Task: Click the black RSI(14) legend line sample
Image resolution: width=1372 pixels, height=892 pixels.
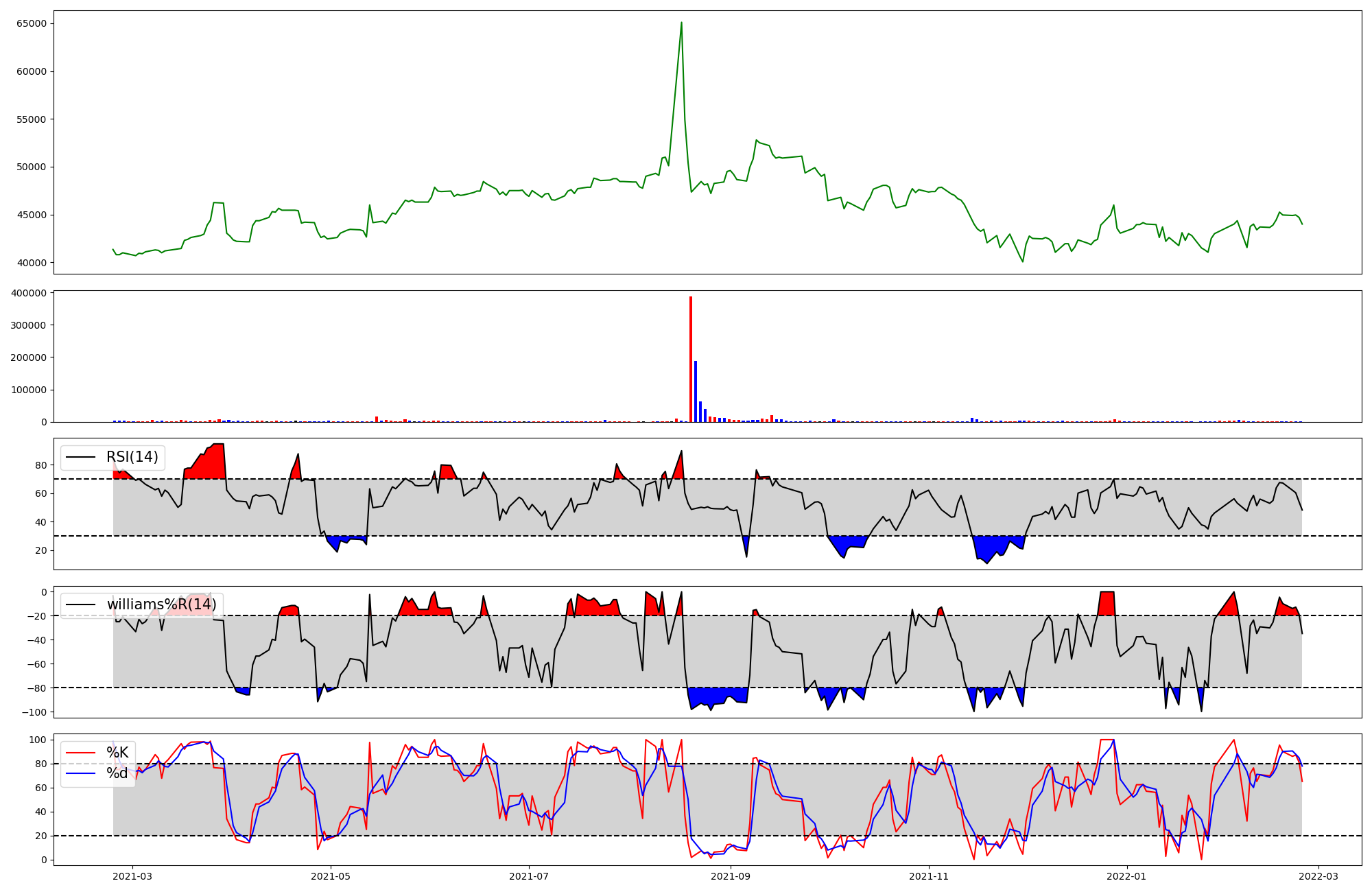Action: (81, 457)
